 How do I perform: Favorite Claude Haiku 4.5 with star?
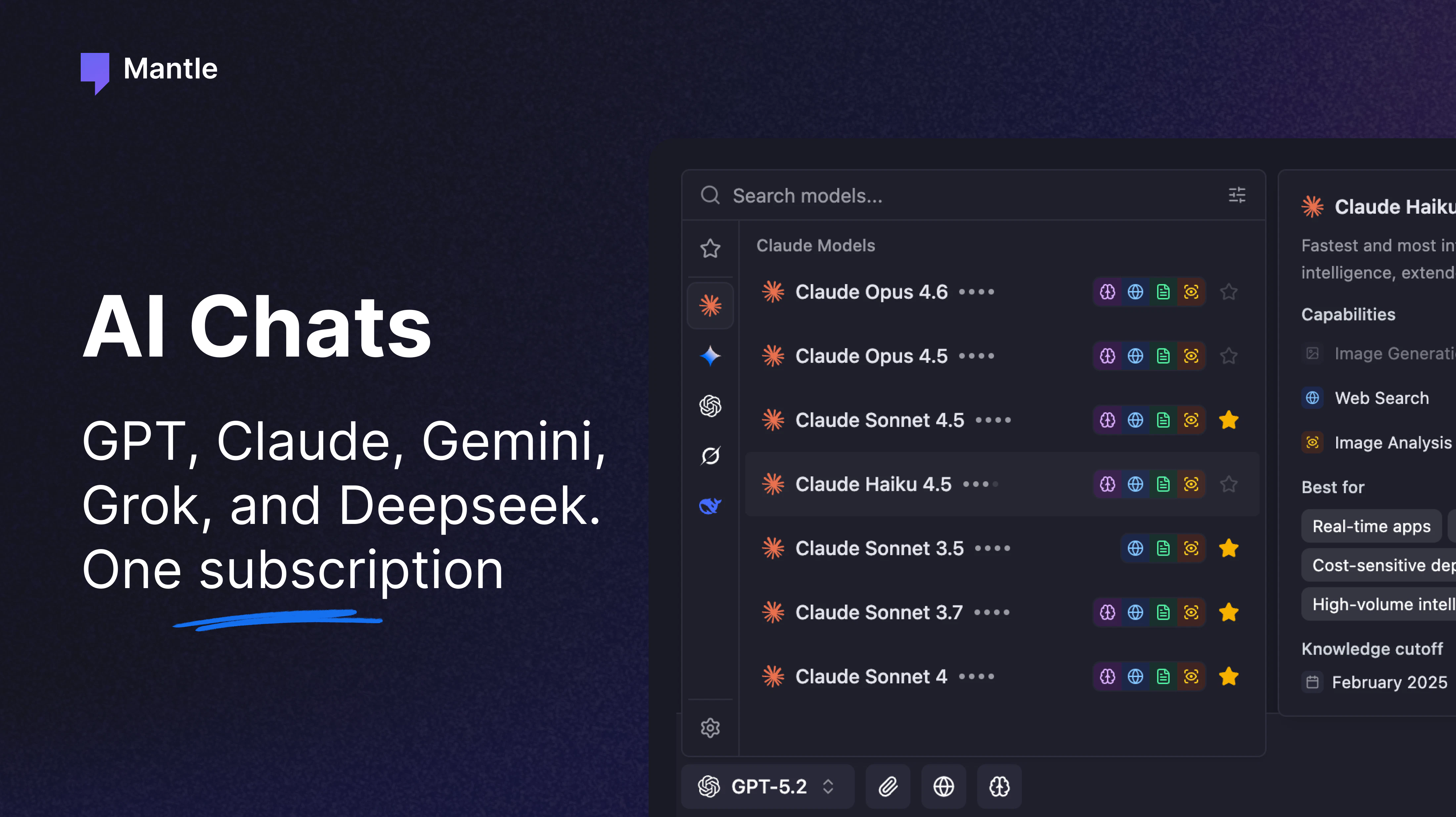point(1229,484)
